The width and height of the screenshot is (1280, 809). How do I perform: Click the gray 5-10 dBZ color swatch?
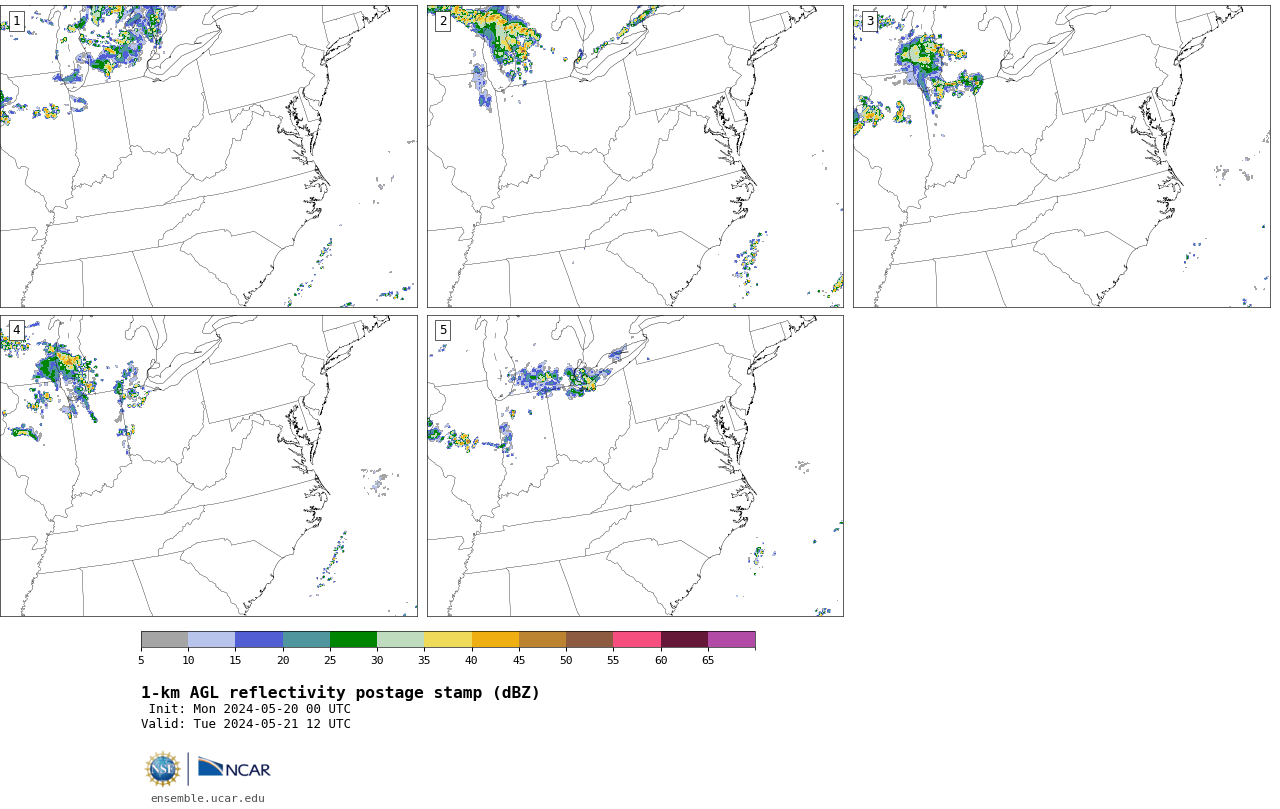(164, 640)
